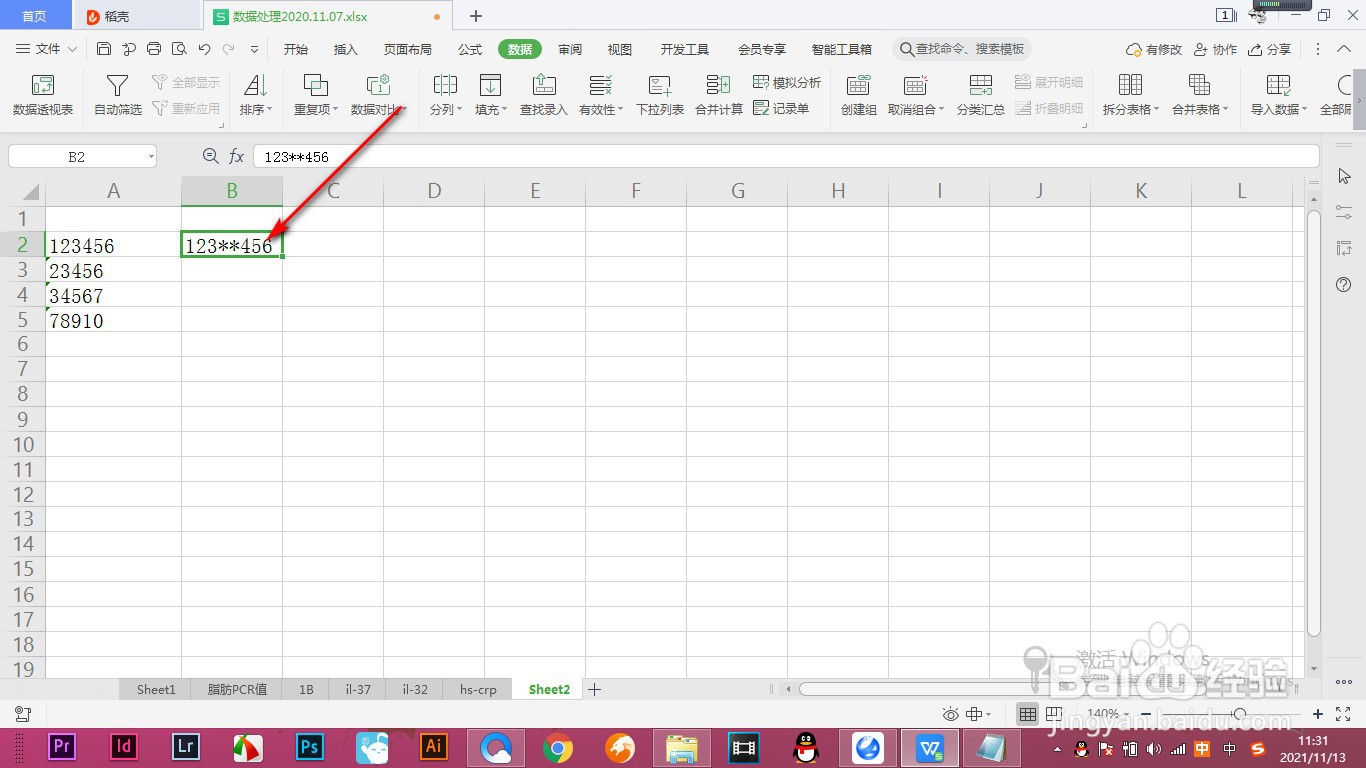This screenshot has height=768, width=1366.
Task: Click the print icon in quick toolbar
Action: [x=154, y=49]
